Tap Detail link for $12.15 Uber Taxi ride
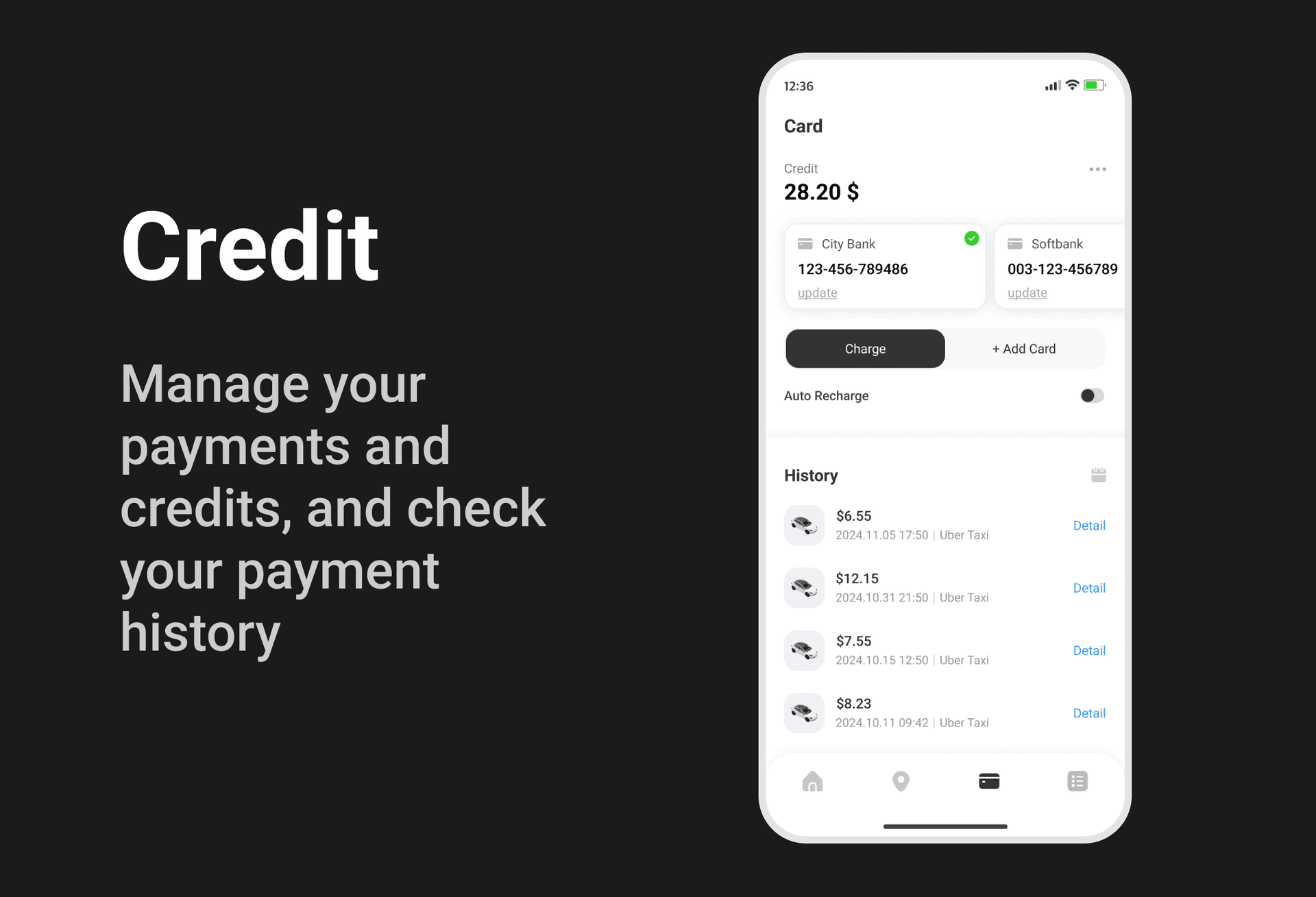This screenshot has height=897, width=1316. [x=1088, y=587]
